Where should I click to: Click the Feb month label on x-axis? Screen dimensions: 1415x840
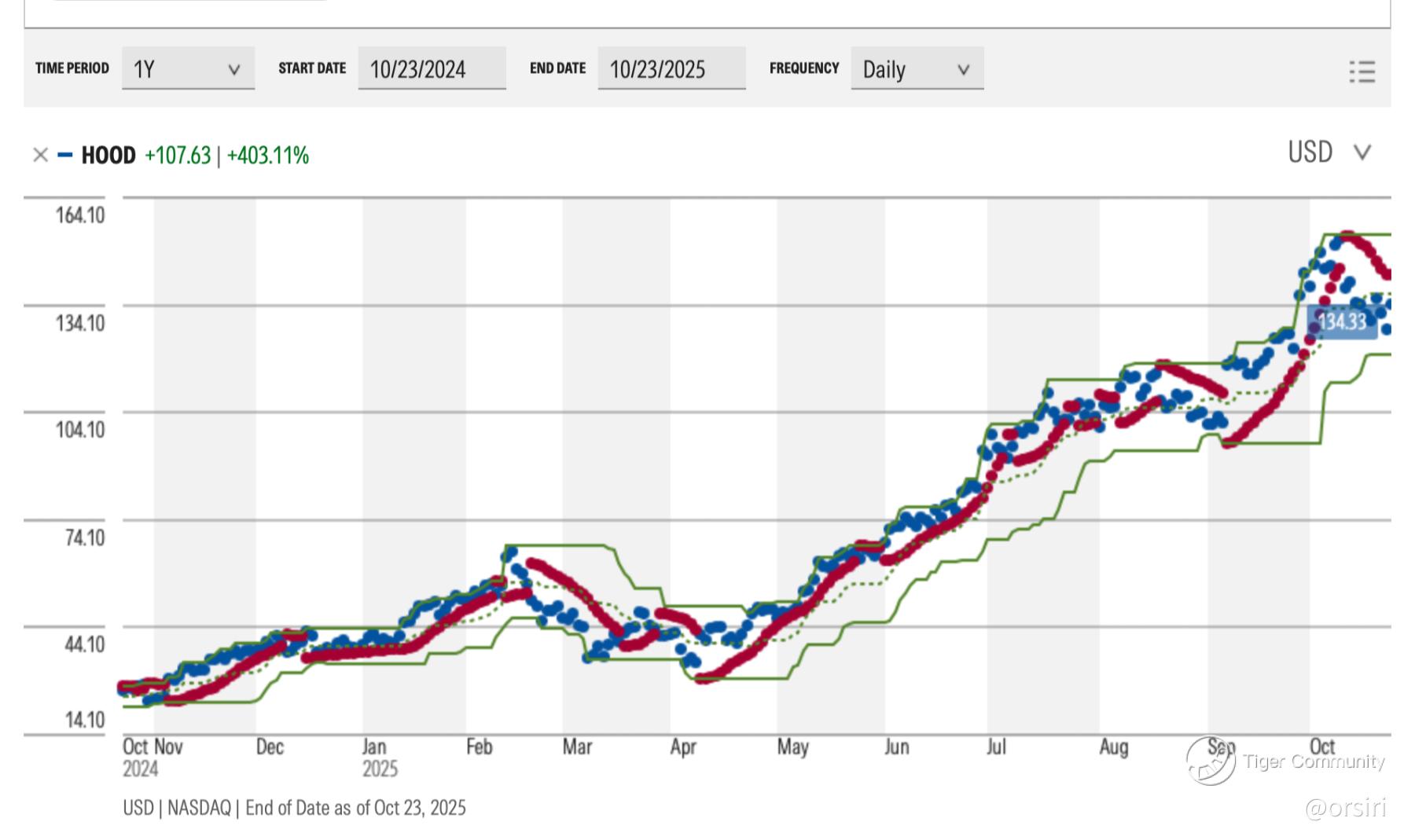pos(480,746)
